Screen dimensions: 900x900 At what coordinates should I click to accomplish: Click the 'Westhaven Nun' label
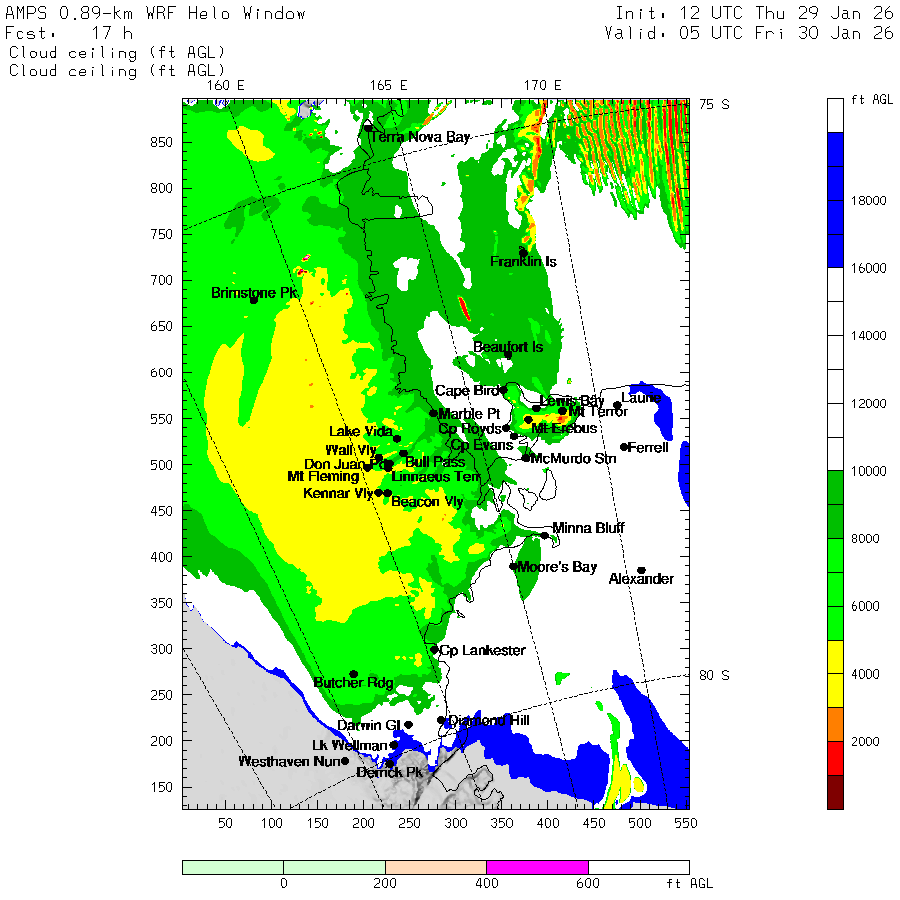289,761
